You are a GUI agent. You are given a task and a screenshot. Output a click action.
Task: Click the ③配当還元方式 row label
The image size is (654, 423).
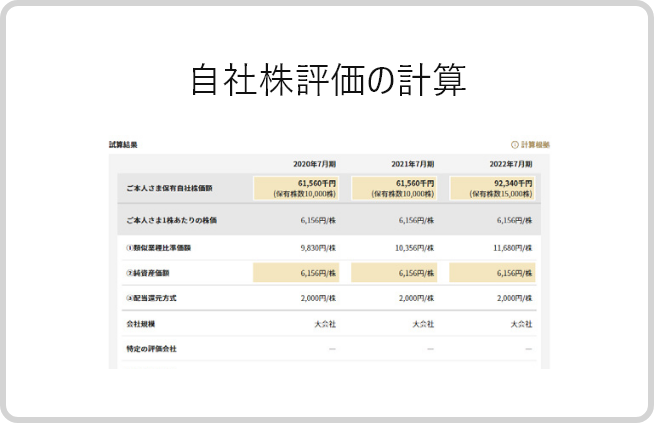[151, 298]
